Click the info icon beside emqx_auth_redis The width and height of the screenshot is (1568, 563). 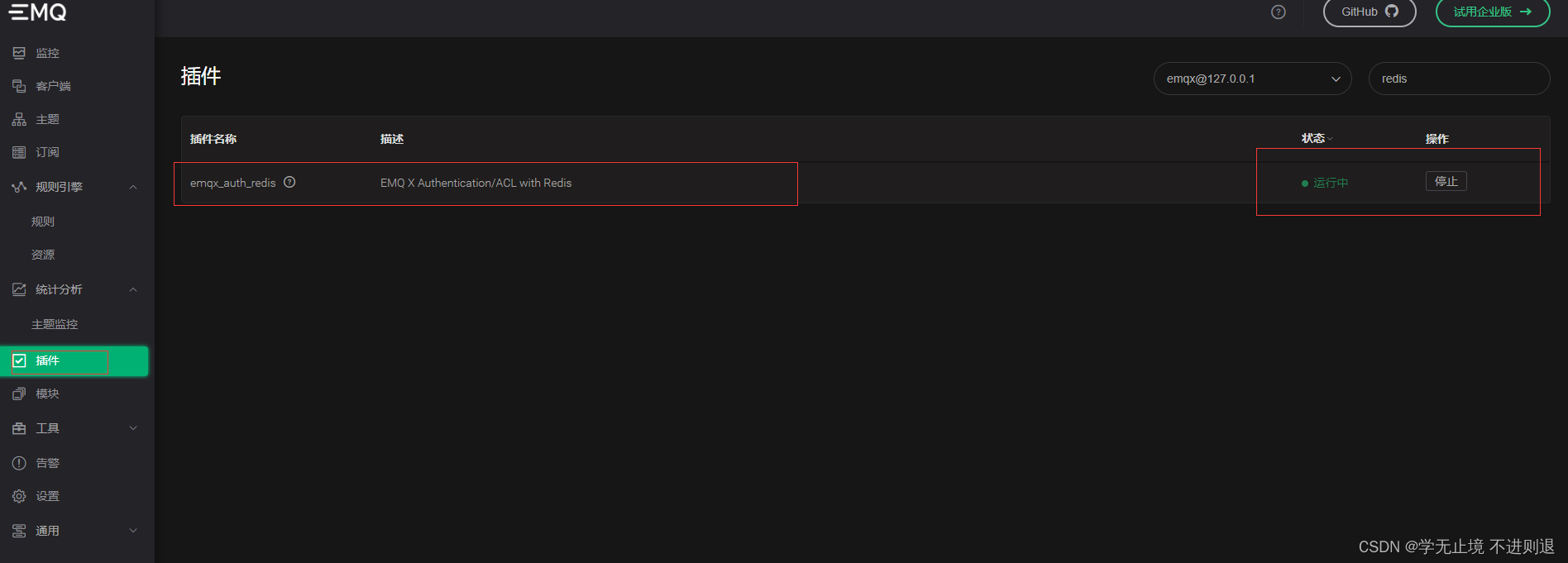click(289, 182)
